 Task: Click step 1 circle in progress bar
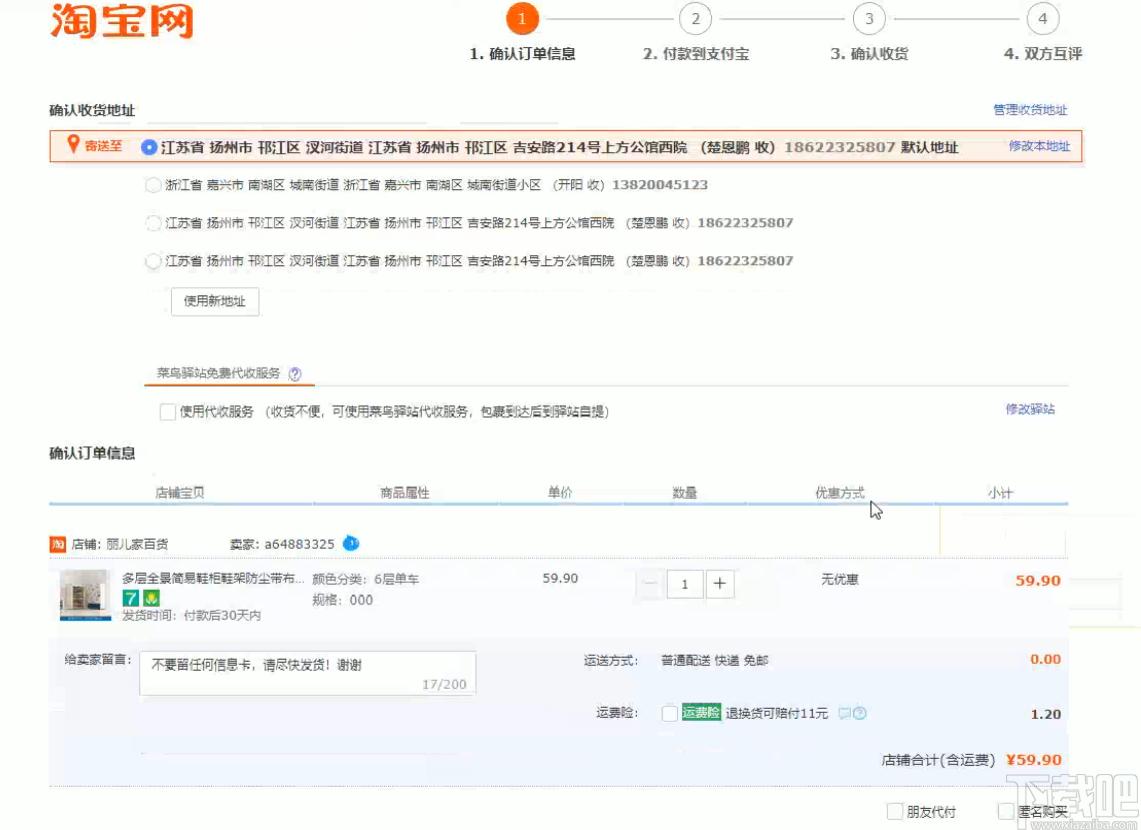[522, 19]
